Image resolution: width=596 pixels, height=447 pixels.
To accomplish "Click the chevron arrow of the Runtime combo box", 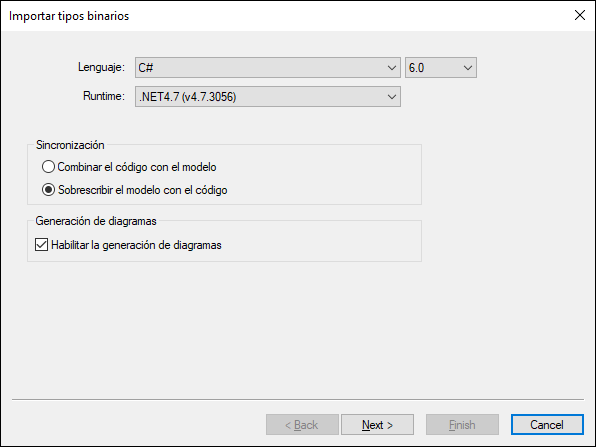I will click(x=392, y=97).
